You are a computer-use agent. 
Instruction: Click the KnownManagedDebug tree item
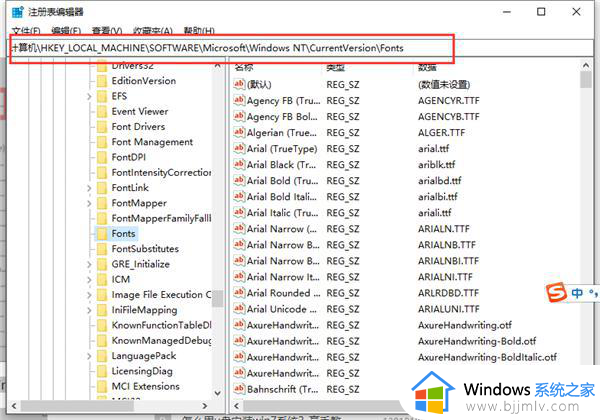[x=161, y=340]
